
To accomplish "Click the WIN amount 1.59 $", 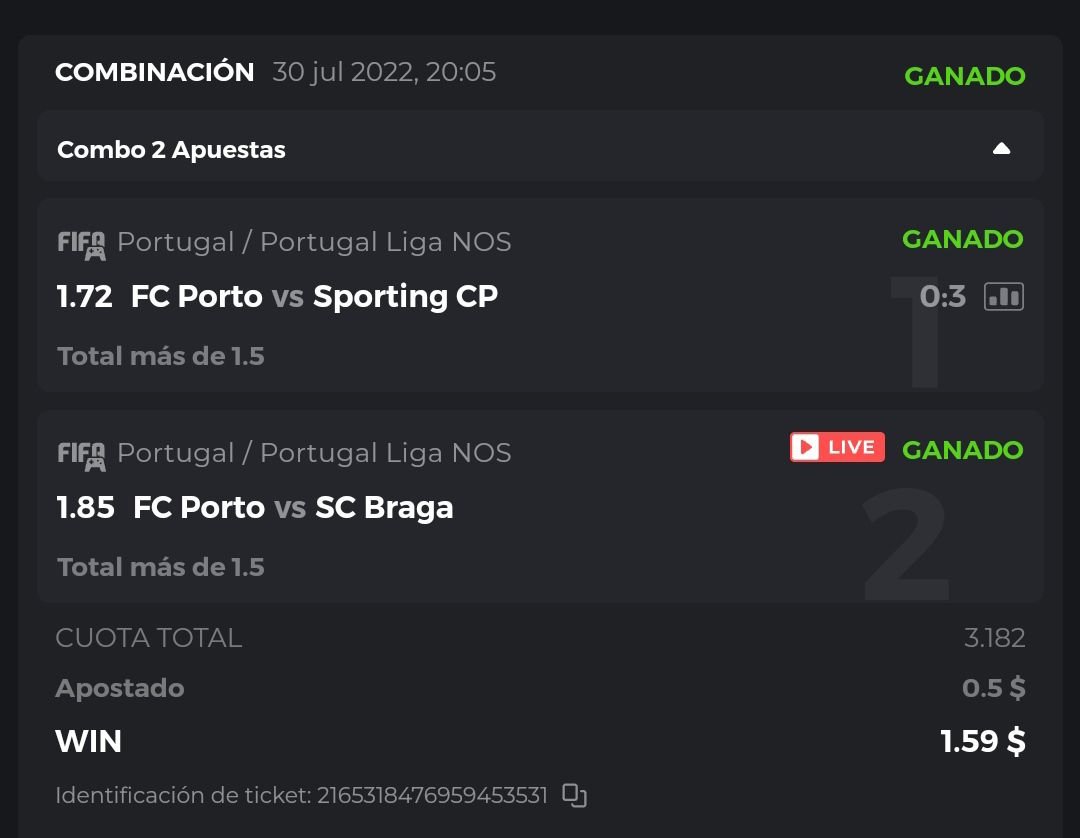I will 982,742.
